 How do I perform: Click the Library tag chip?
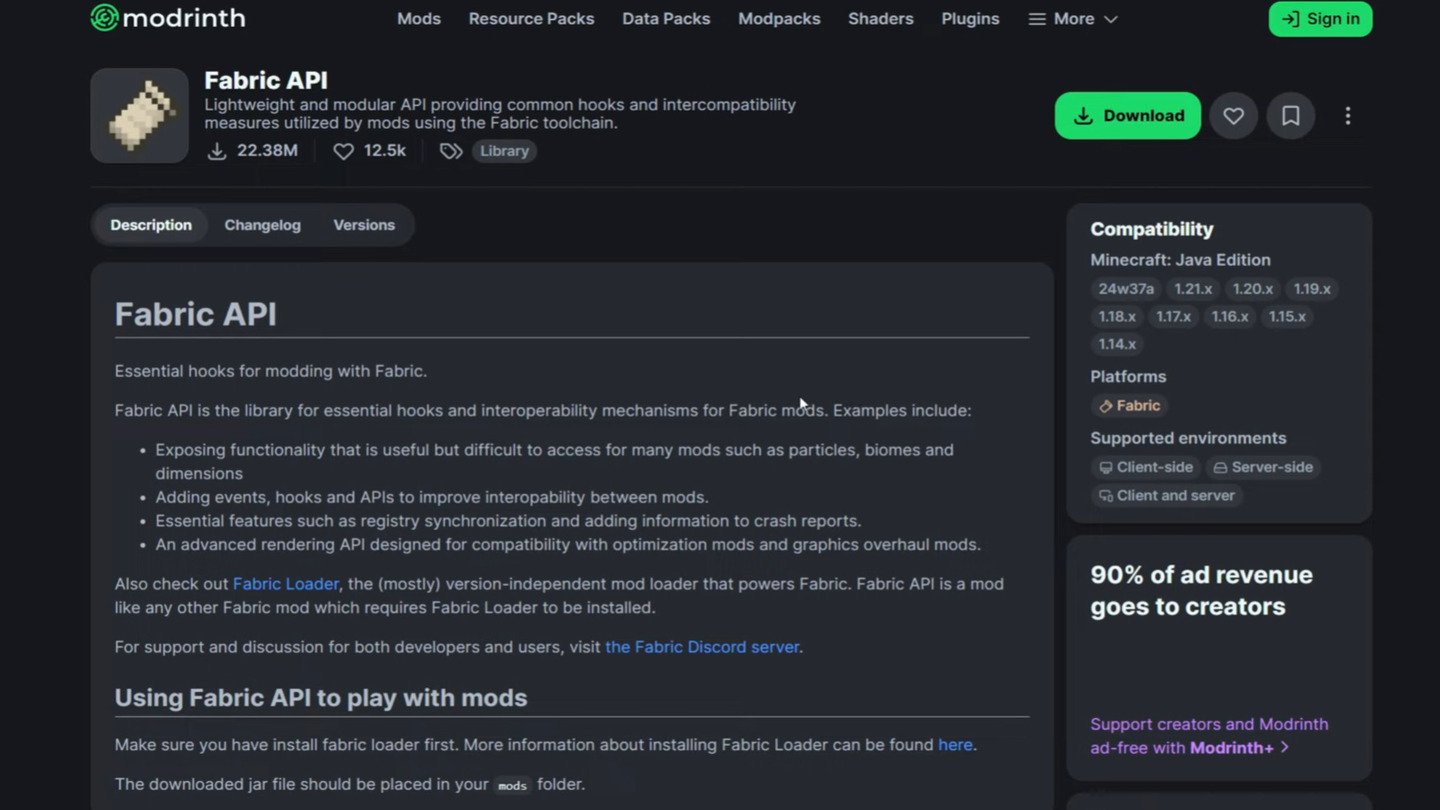504,151
